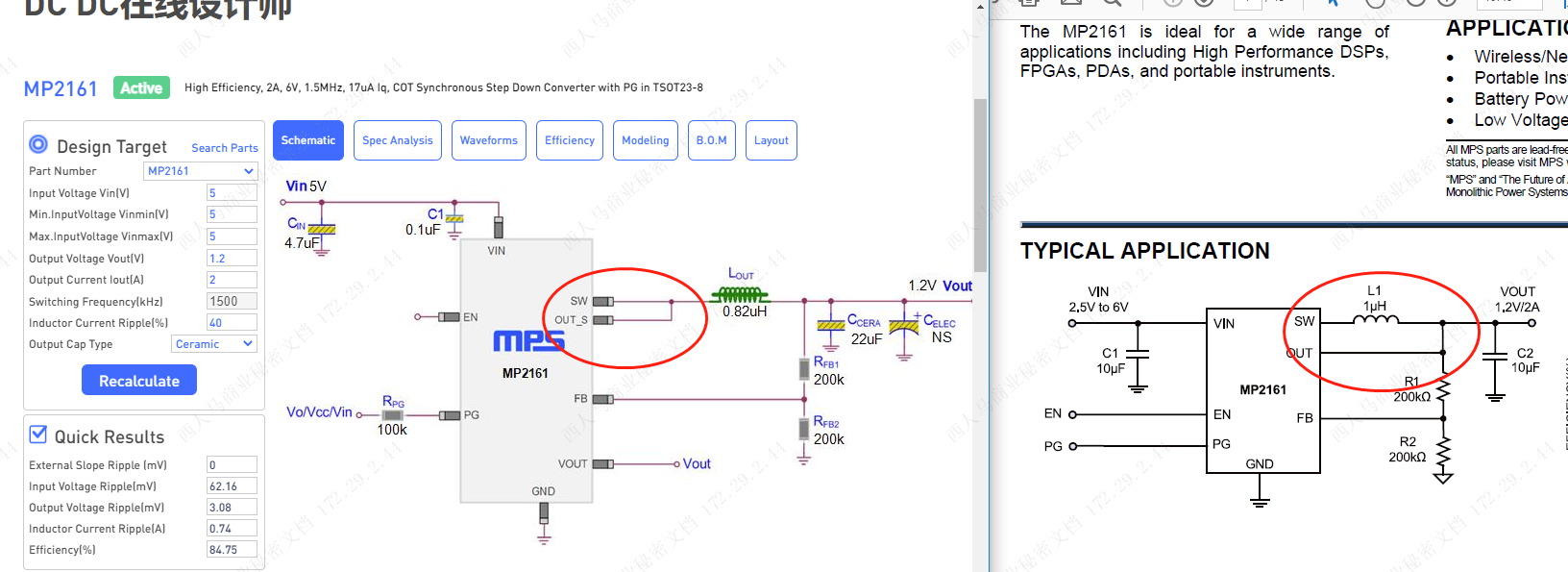Screen dimensions: 1568x572
Task: Select the LOUT inductor coil symbol
Action: point(740,294)
